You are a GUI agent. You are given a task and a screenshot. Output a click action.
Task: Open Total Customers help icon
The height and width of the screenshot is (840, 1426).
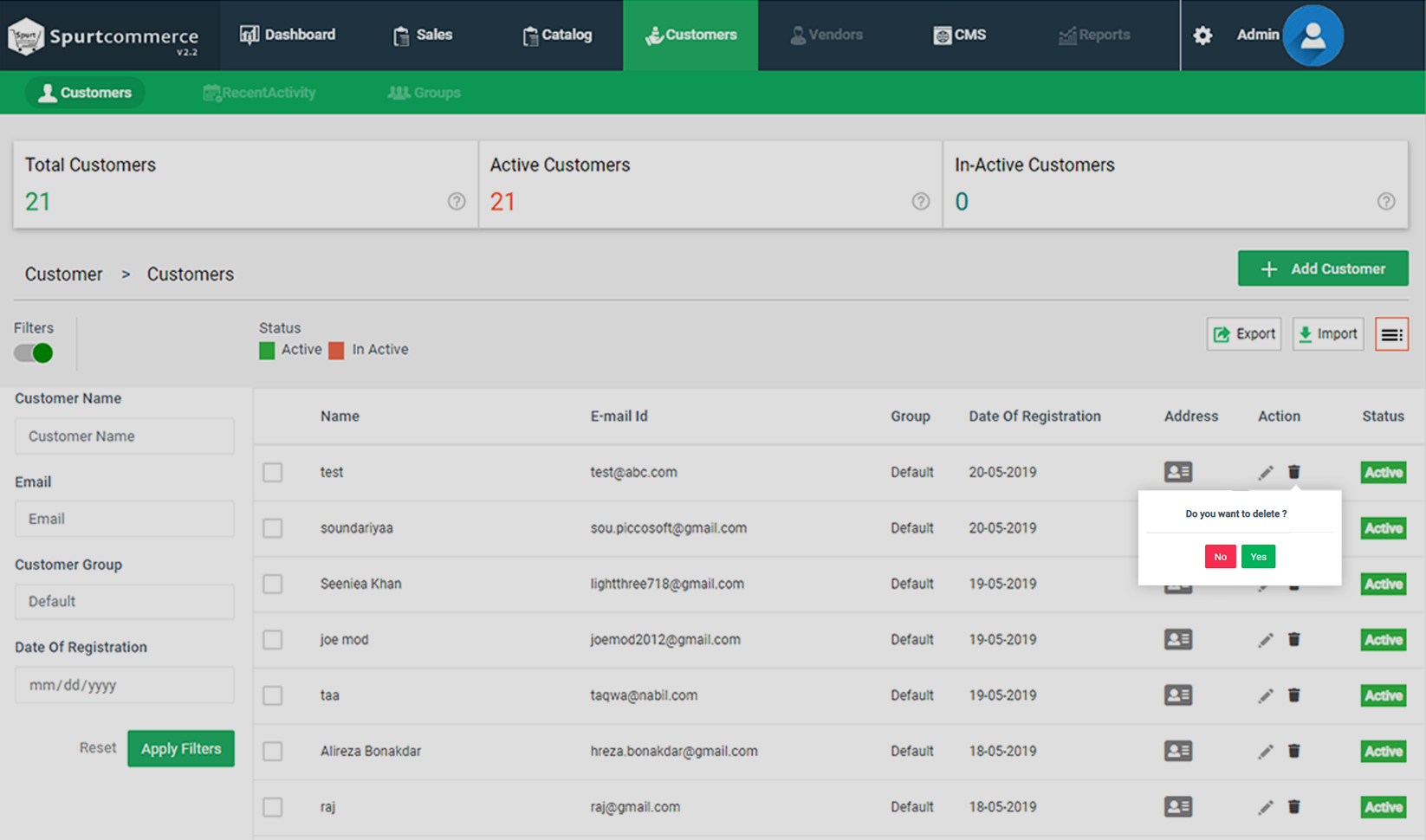click(457, 201)
